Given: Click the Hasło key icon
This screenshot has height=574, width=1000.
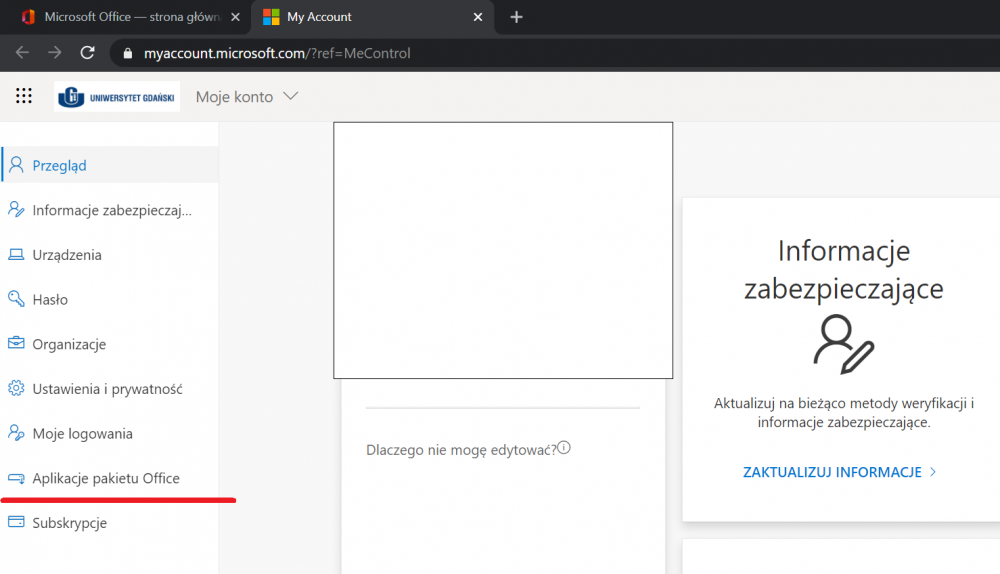Looking at the screenshot, I should 16,299.
